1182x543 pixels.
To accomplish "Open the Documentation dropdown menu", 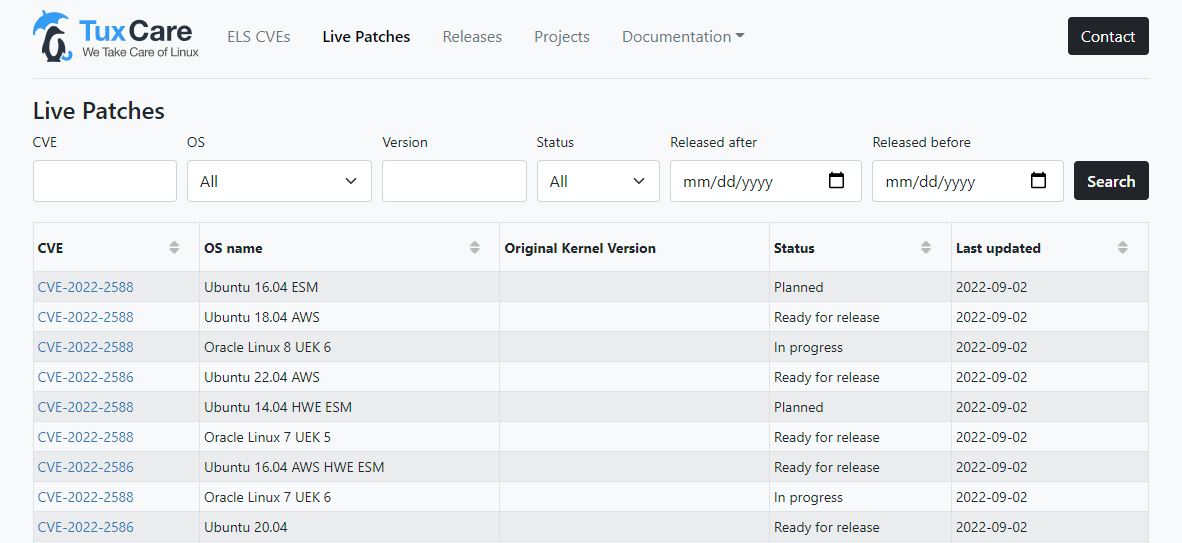I will [x=683, y=36].
